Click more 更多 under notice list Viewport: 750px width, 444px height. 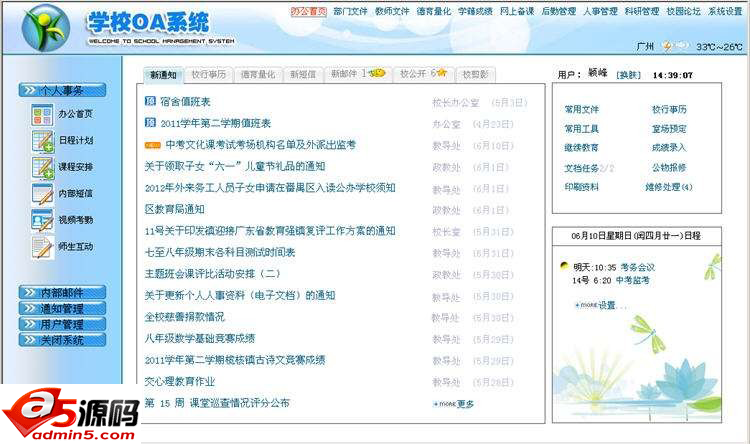pos(453,404)
